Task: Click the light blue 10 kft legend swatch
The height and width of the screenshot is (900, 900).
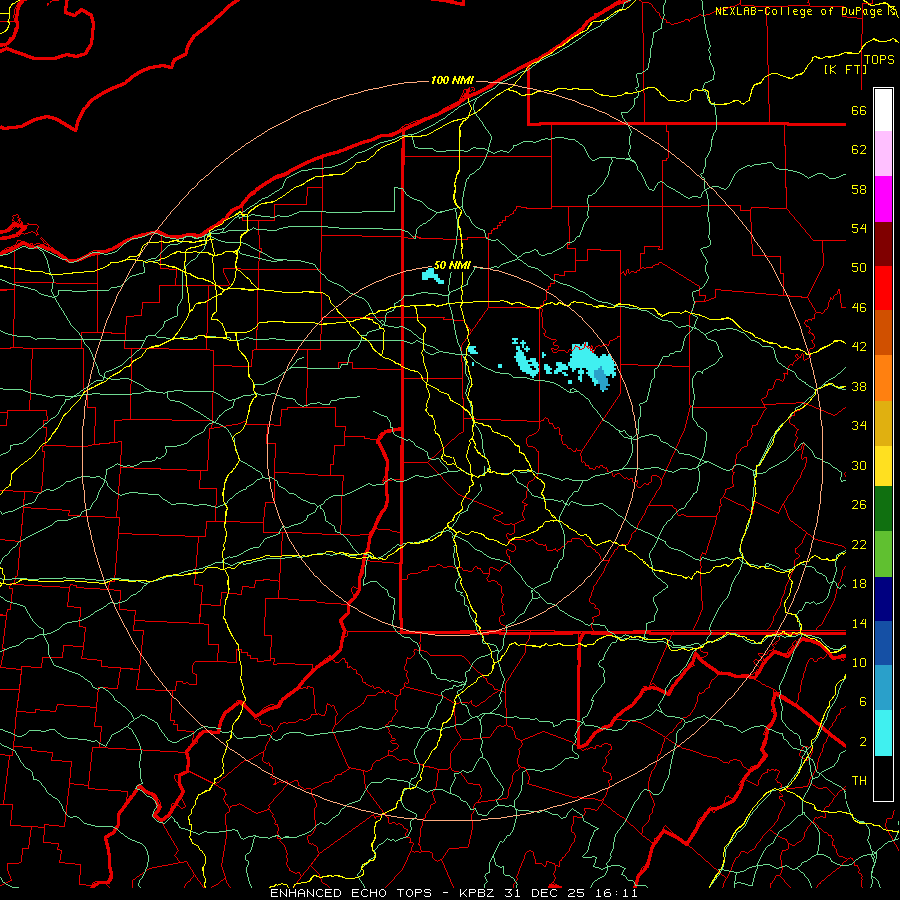Action: 883,688
